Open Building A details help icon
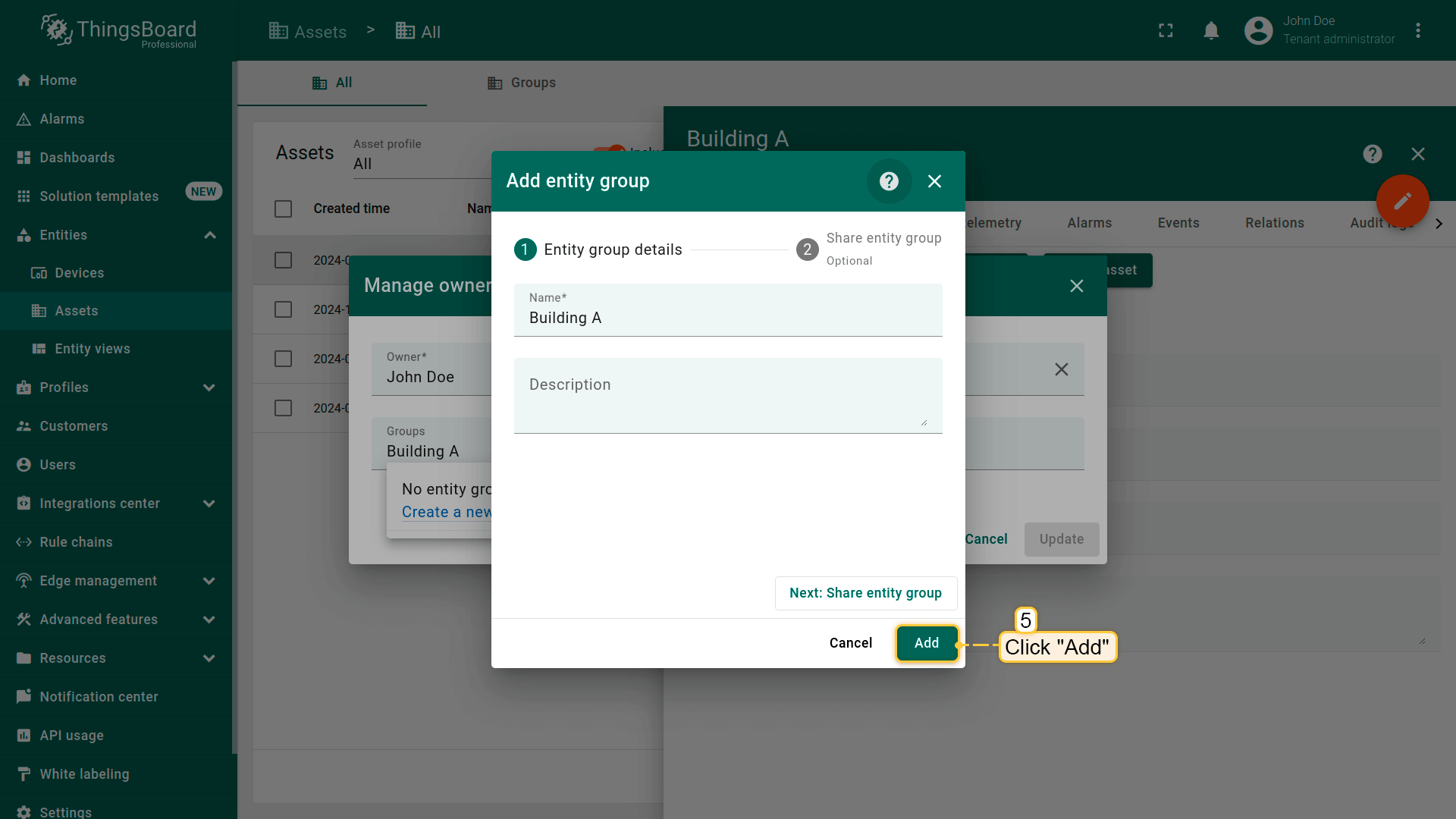Screen dimensions: 1456x819 [1372, 154]
